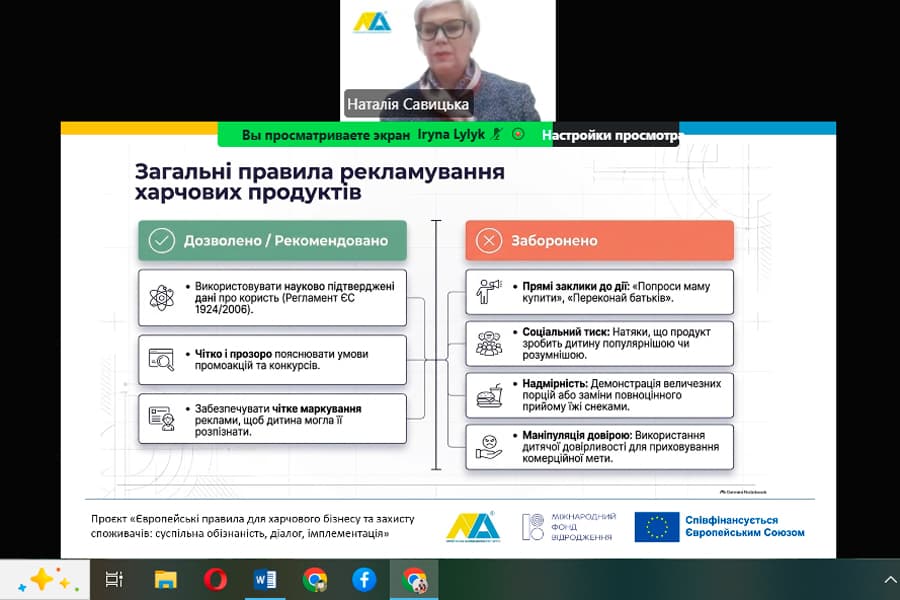Click the magnifier window icon on the slide
Viewport: 900px width, 600px height.
point(161,359)
